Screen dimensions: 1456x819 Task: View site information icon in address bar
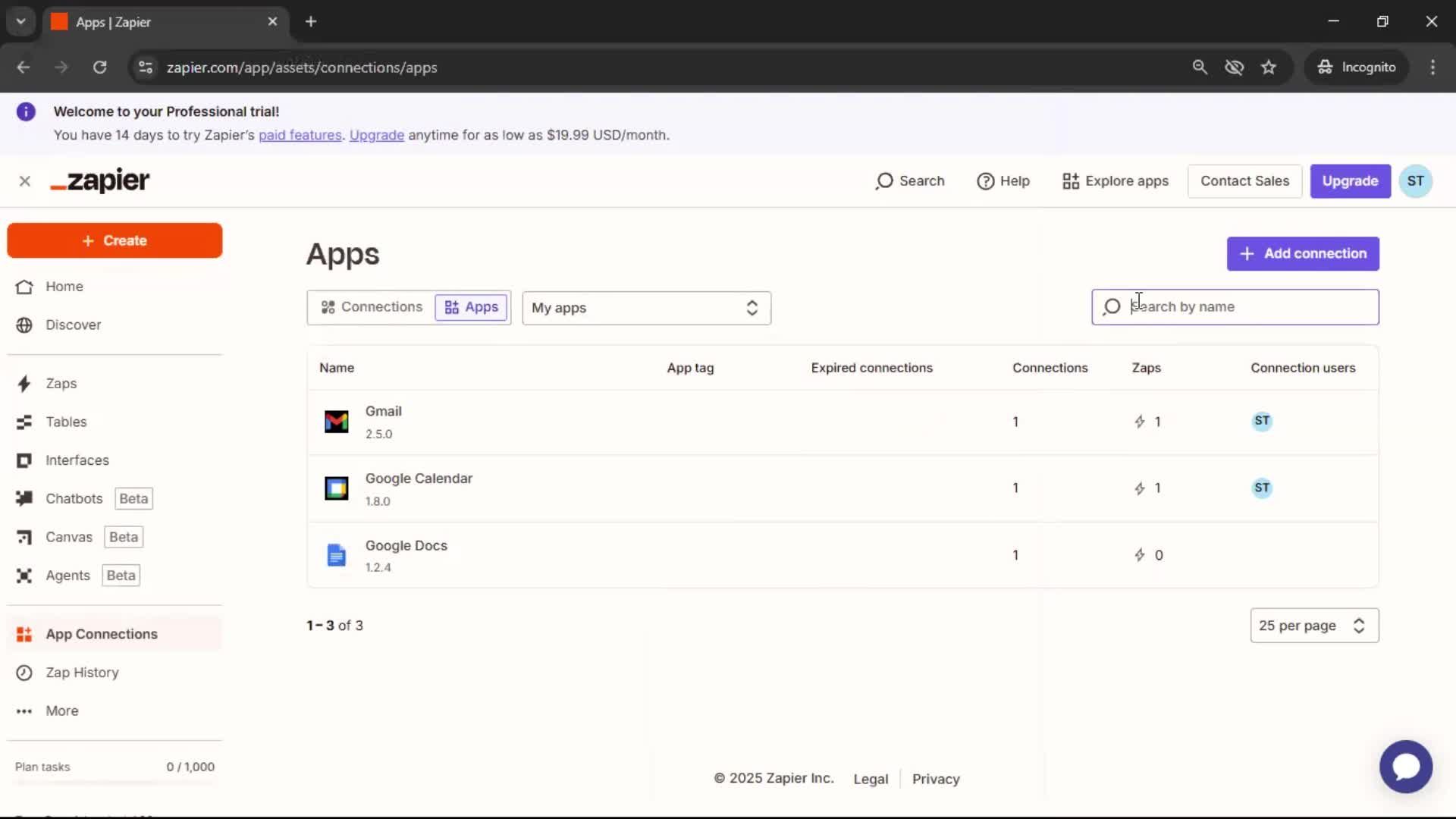(x=146, y=67)
